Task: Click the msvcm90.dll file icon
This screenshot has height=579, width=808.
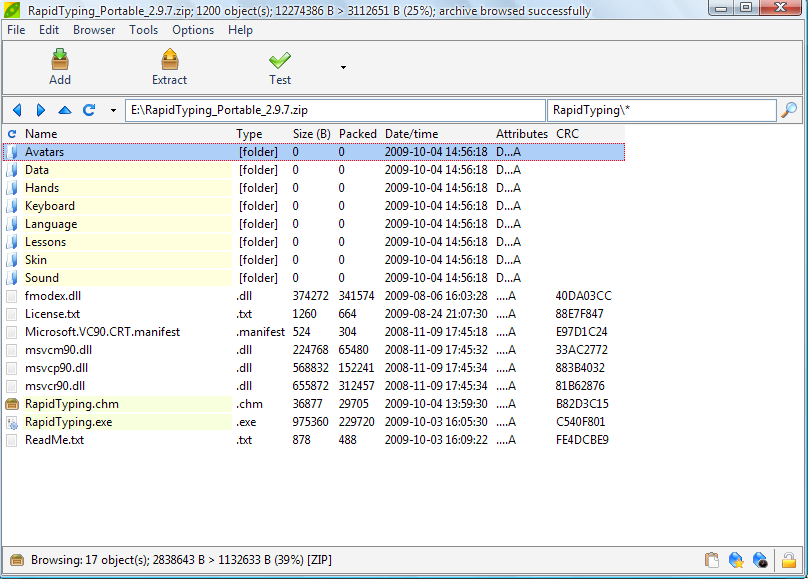Action: pyautogui.click(x=12, y=350)
